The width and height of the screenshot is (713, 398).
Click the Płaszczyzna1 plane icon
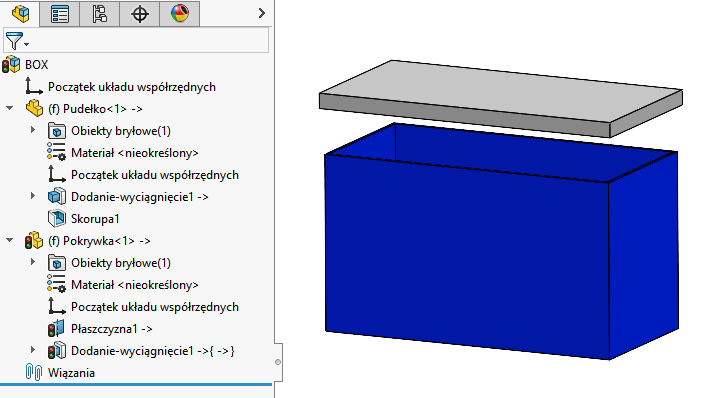57,328
